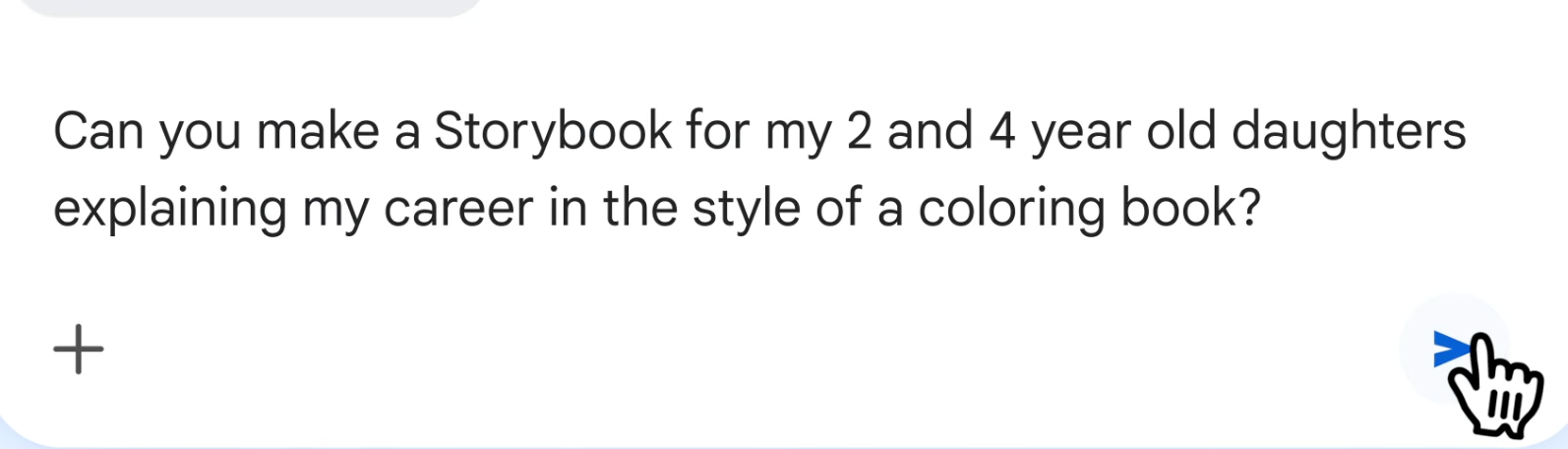This screenshot has height=449, width=1568.
Task: Click the word "book?" ending the prompt
Action: coord(1190,209)
